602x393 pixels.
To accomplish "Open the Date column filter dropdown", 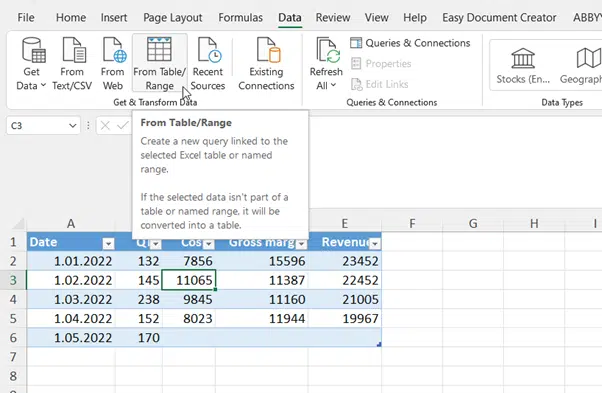I will point(109,243).
